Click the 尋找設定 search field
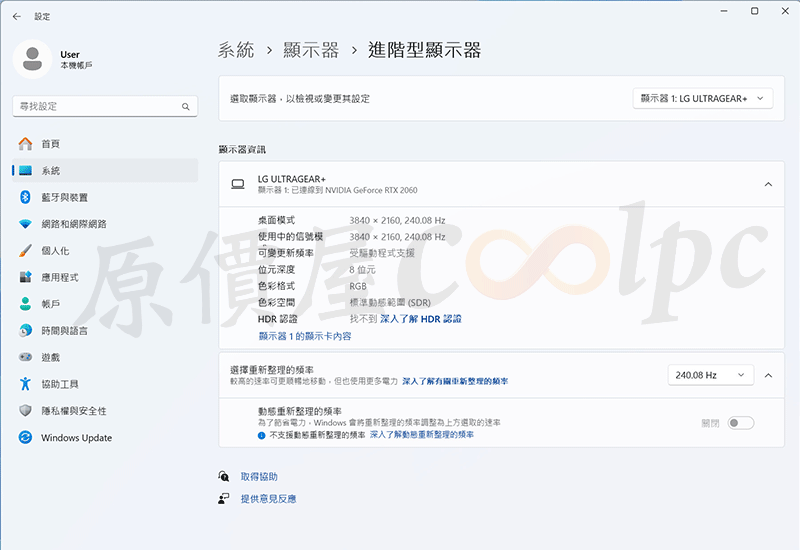The image size is (800, 550). point(105,106)
